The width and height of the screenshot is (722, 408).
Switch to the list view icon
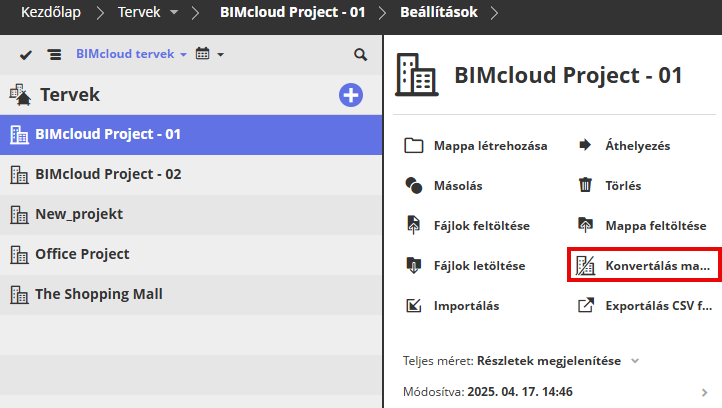[54, 54]
